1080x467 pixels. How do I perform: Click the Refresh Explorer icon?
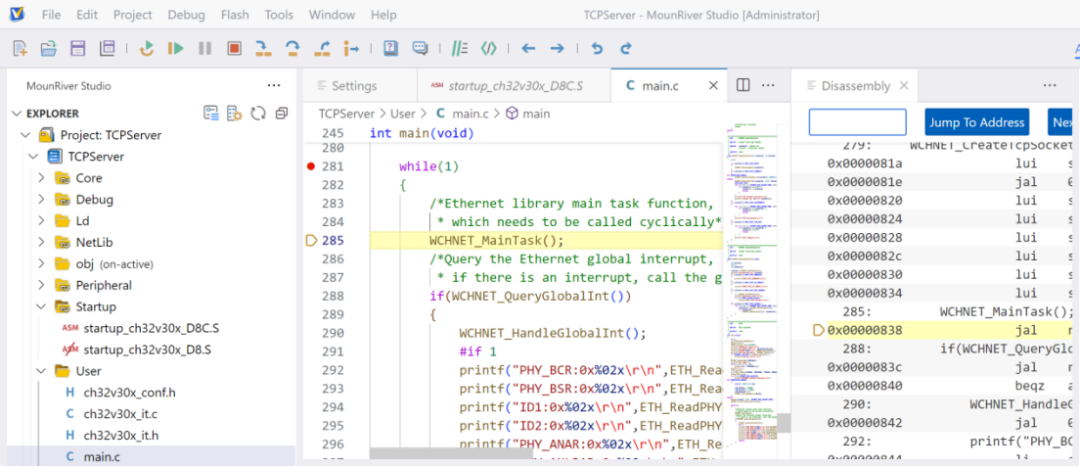coord(258,113)
